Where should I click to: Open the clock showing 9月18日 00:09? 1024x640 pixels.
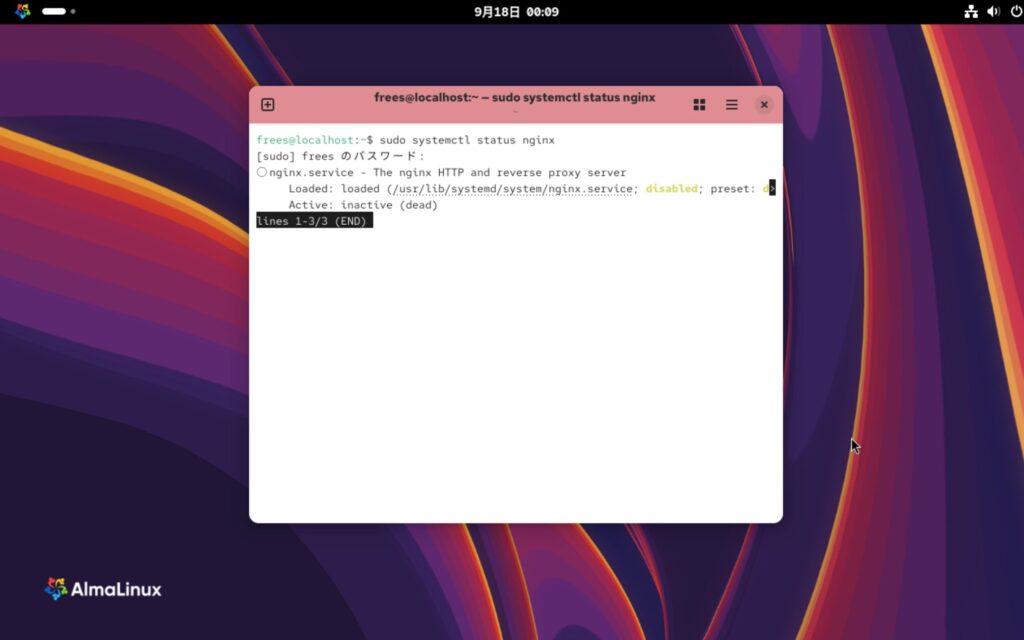pyautogui.click(x=516, y=12)
